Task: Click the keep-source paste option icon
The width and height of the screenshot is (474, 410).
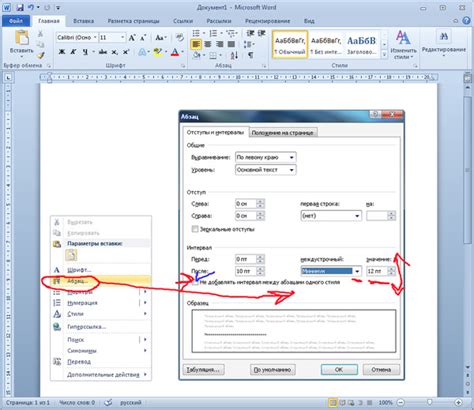Action: pyautogui.click(x=71, y=255)
